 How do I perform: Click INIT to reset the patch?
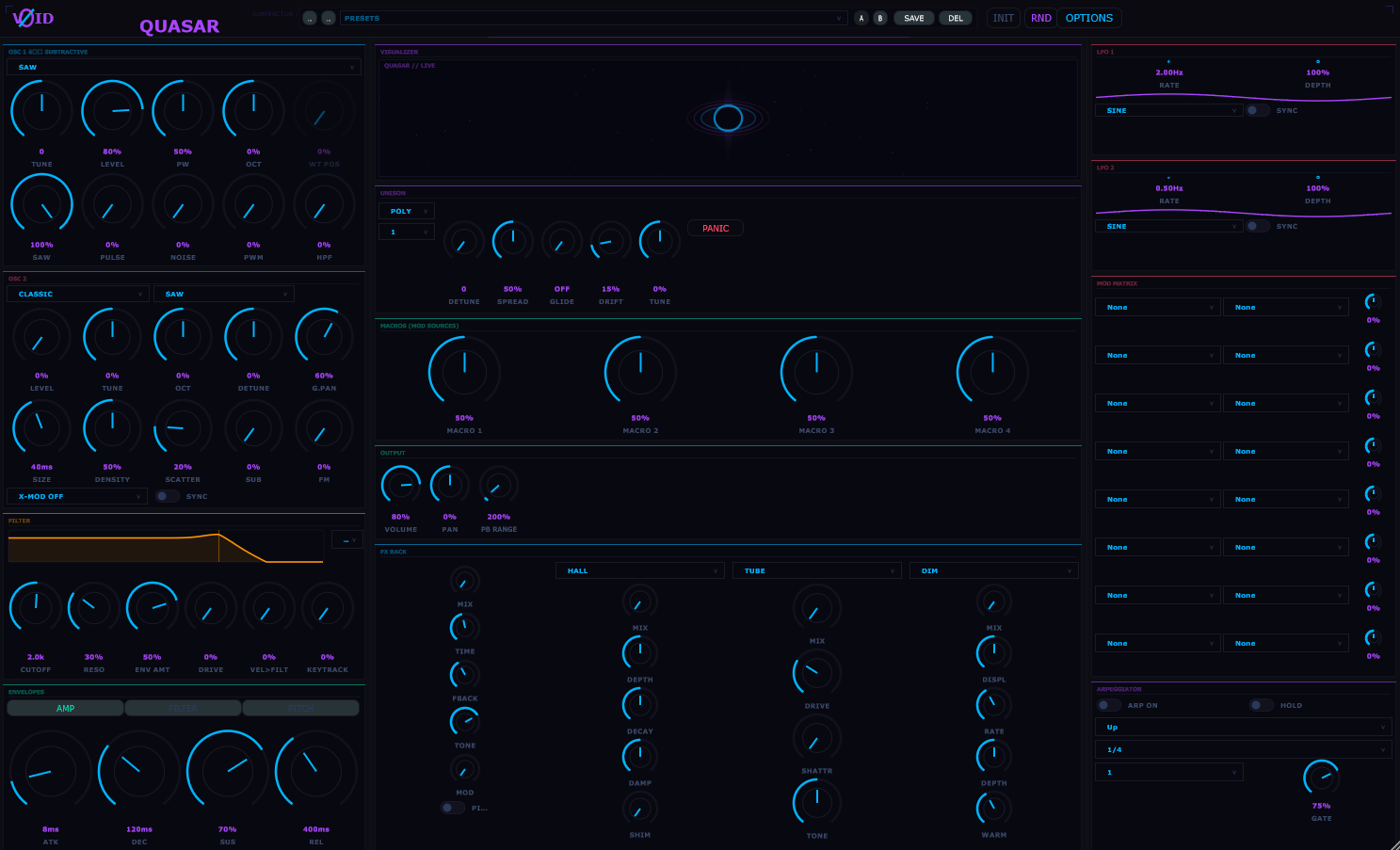coord(1004,18)
